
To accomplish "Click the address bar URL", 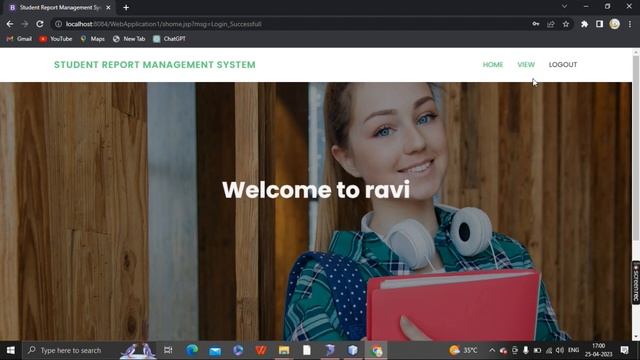I will [x=164, y=24].
